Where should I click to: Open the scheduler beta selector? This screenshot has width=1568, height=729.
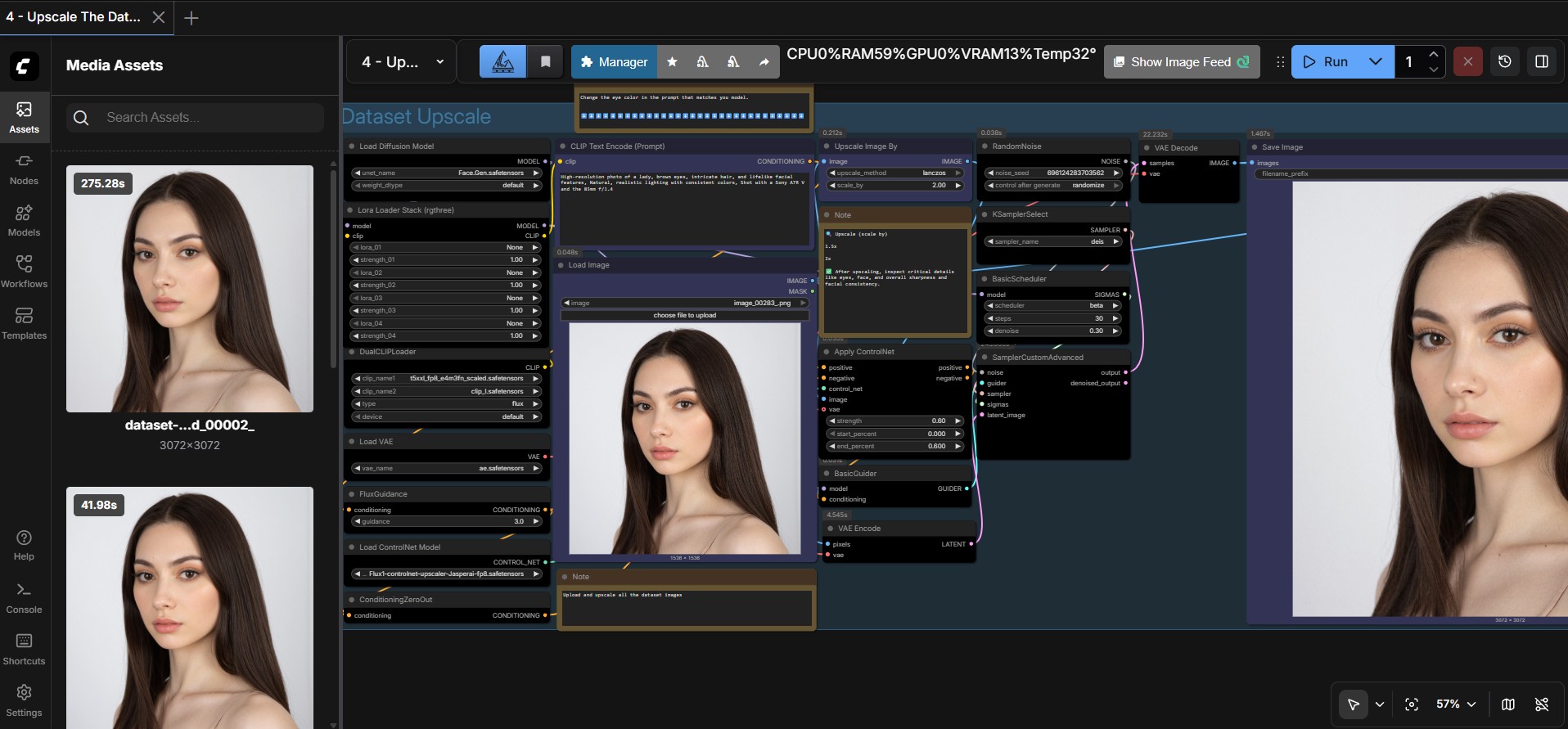click(1053, 305)
